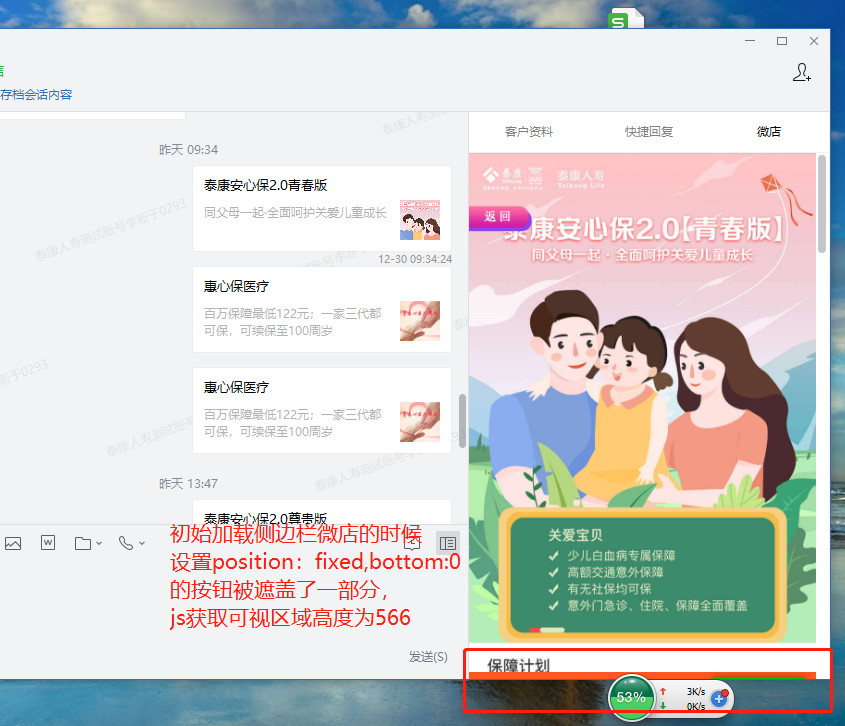Minimize the chat window
The width and height of the screenshot is (845, 726).
coord(750,41)
